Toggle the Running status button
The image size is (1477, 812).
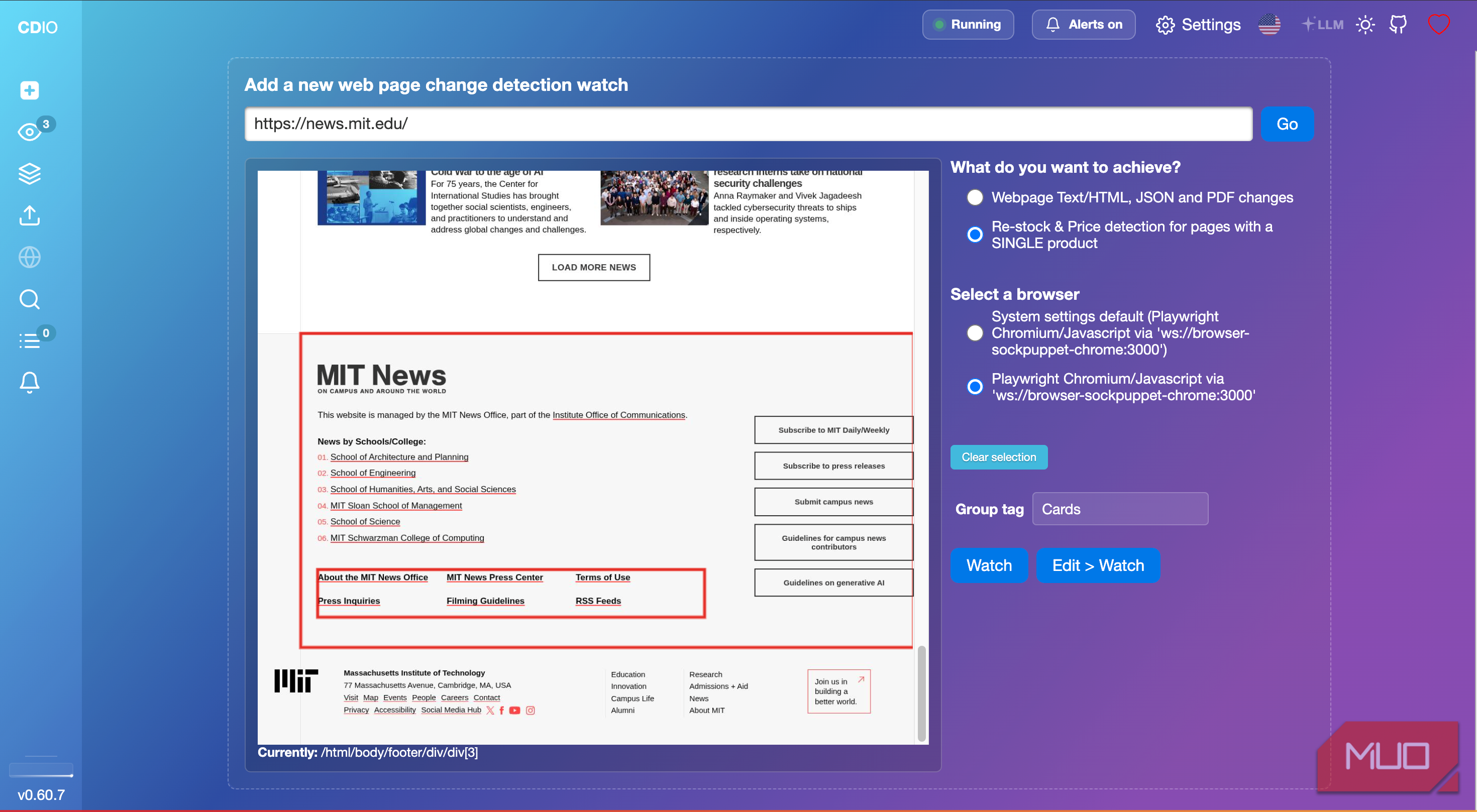pos(968,25)
